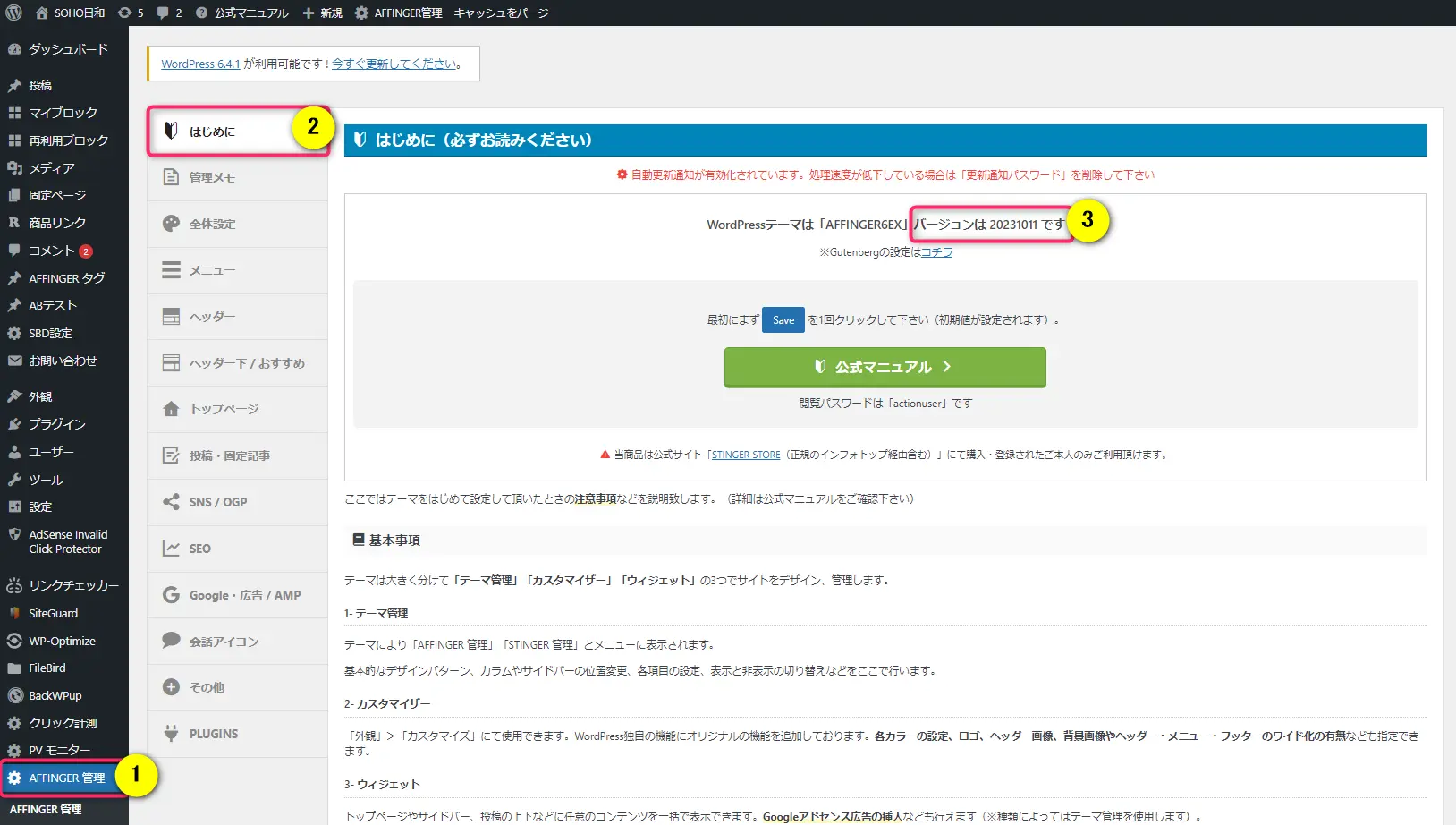This screenshot has width=1456, height=825.
Task: Click the blue Save button
Action: 783,319
